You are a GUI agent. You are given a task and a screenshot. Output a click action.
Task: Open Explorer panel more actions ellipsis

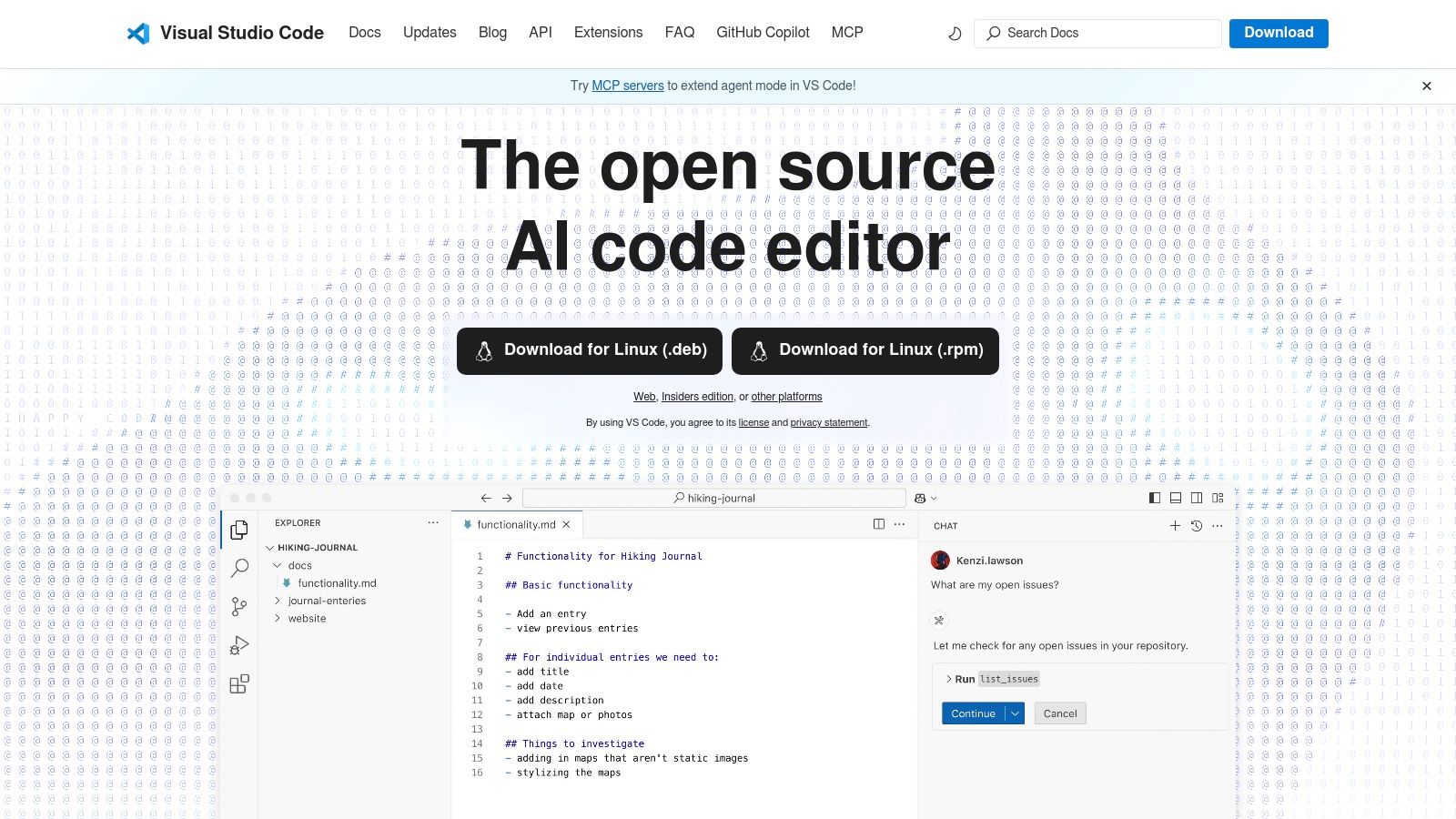pos(433,522)
